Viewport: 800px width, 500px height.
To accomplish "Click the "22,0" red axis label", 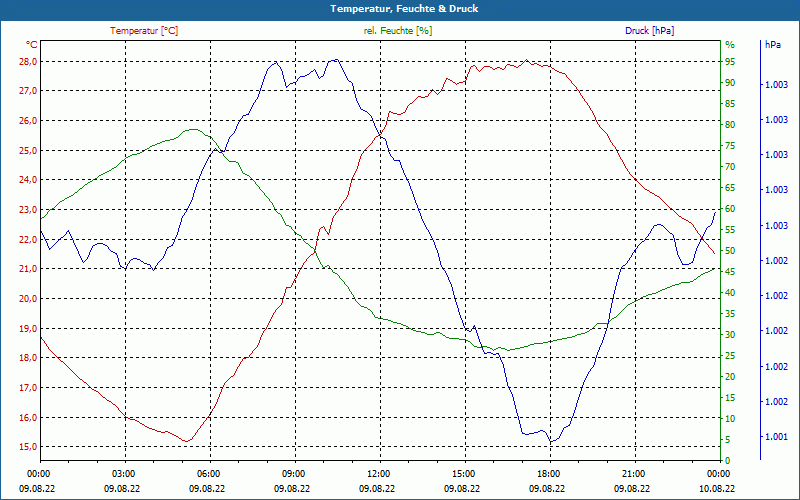I will 28,239.
